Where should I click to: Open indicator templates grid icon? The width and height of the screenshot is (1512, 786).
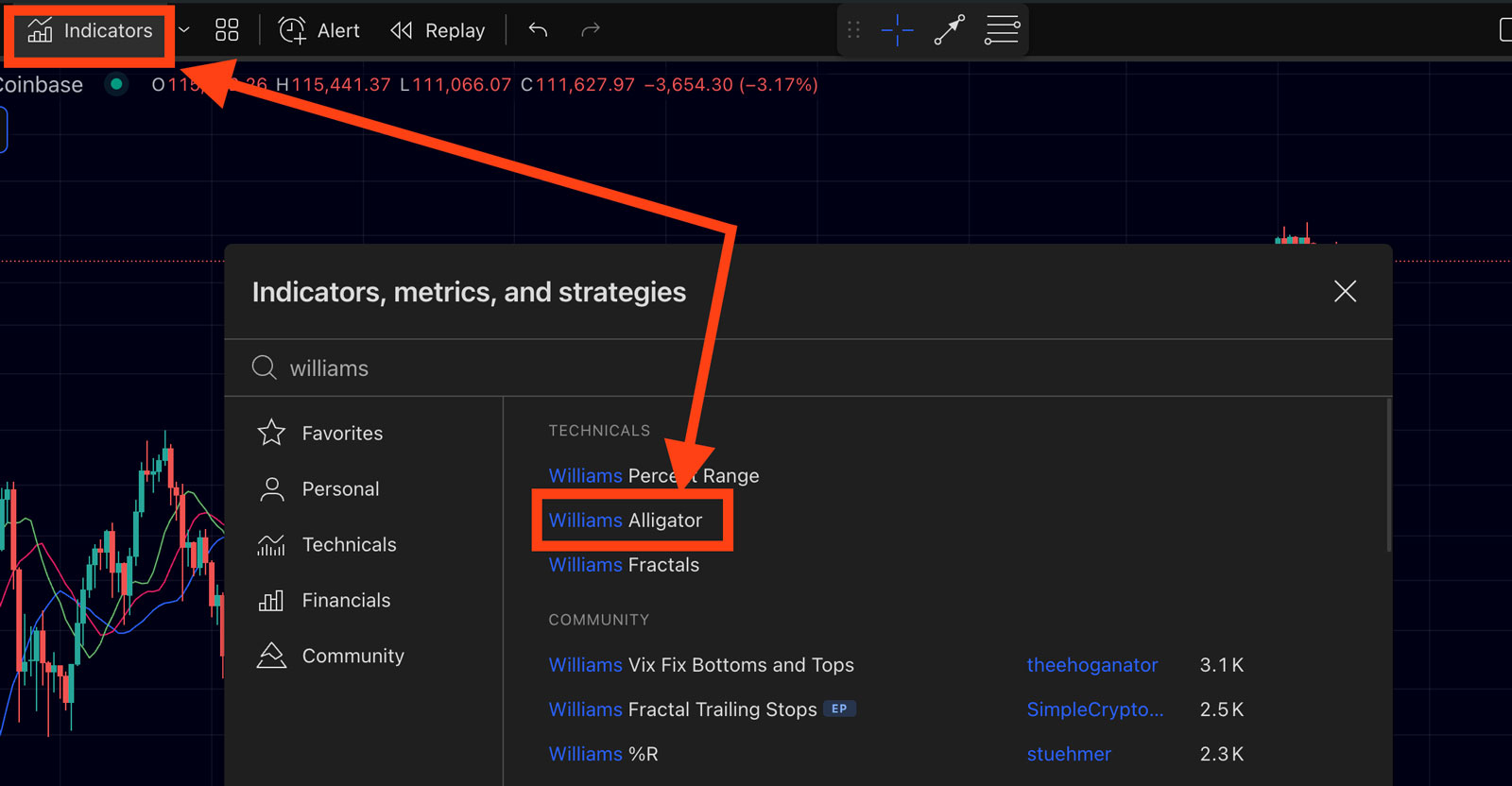[x=227, y=30]
